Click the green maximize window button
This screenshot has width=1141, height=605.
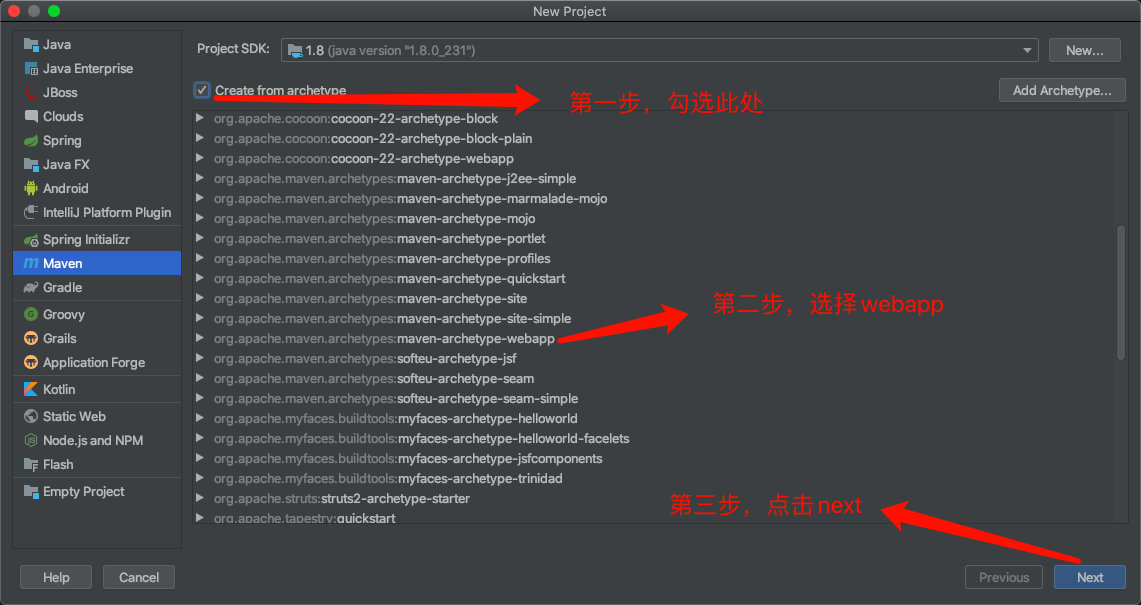click(x=54, y=11)
